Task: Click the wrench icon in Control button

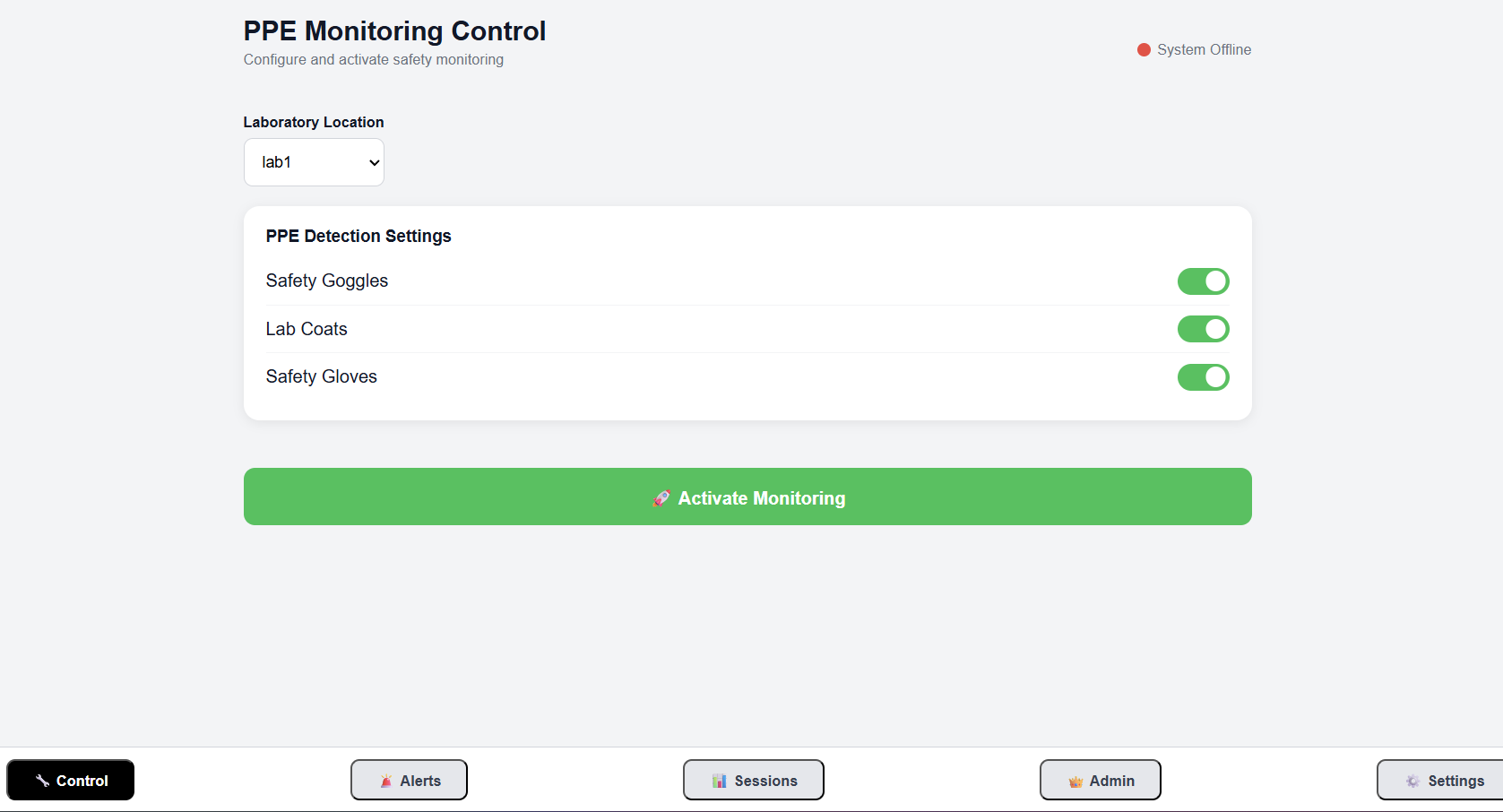Action: click(42, 781)
